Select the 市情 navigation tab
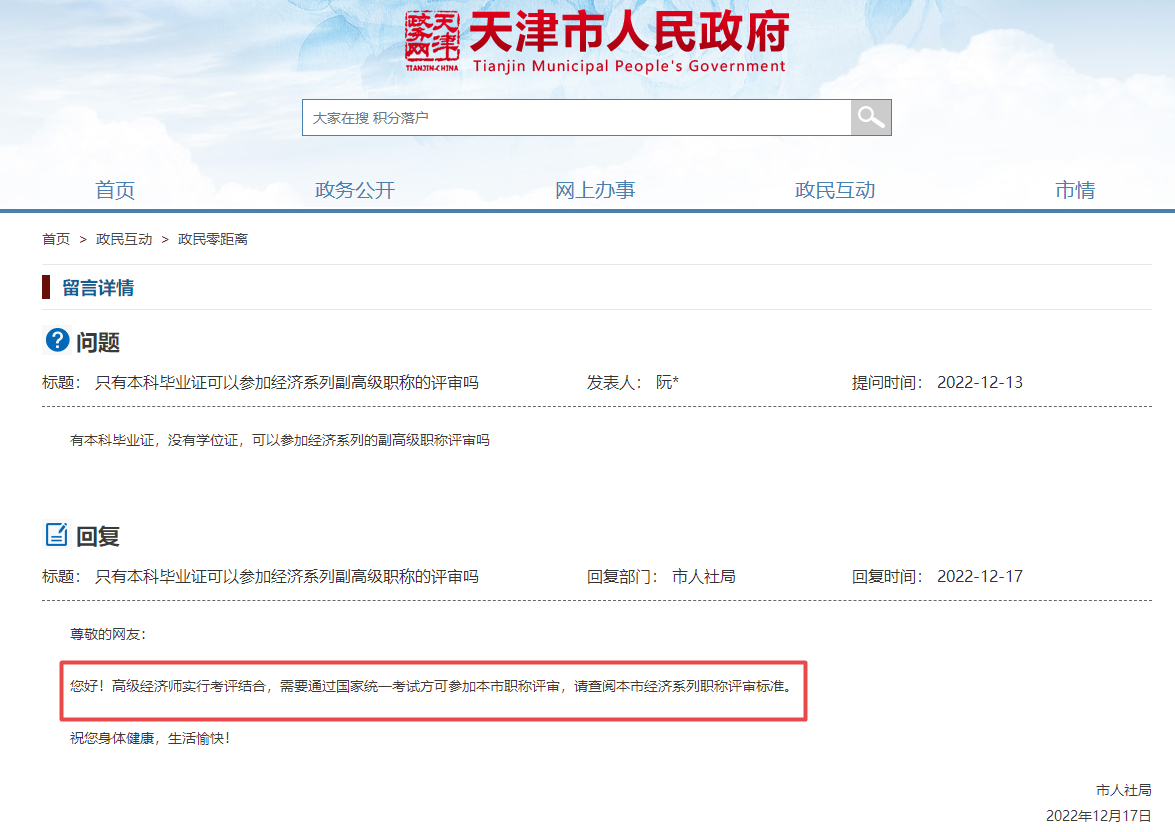The height and width of the screenshot is (832, 1175). (1075, 190)
